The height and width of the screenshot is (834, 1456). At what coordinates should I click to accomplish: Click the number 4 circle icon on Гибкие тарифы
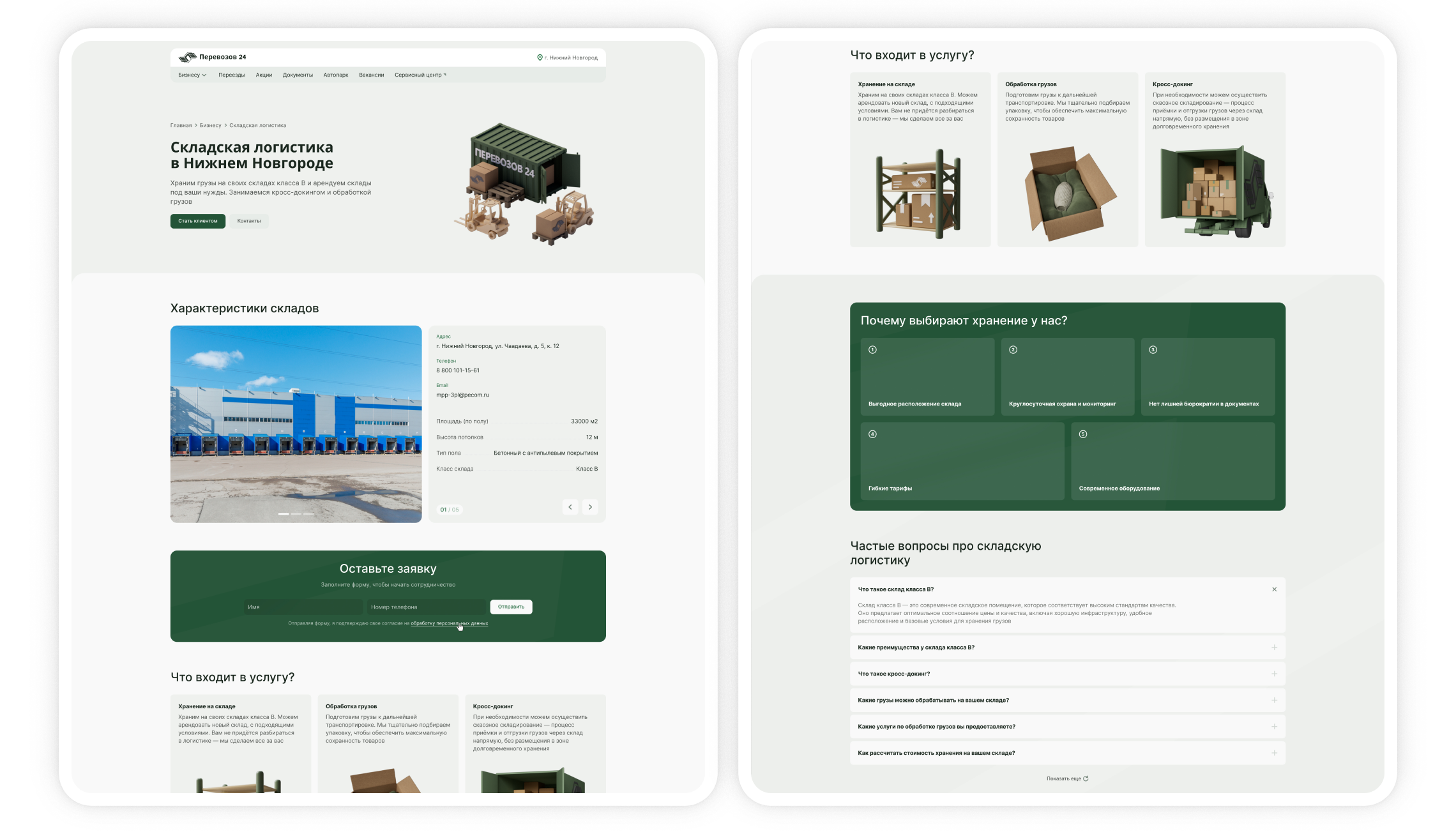[872, 434]
